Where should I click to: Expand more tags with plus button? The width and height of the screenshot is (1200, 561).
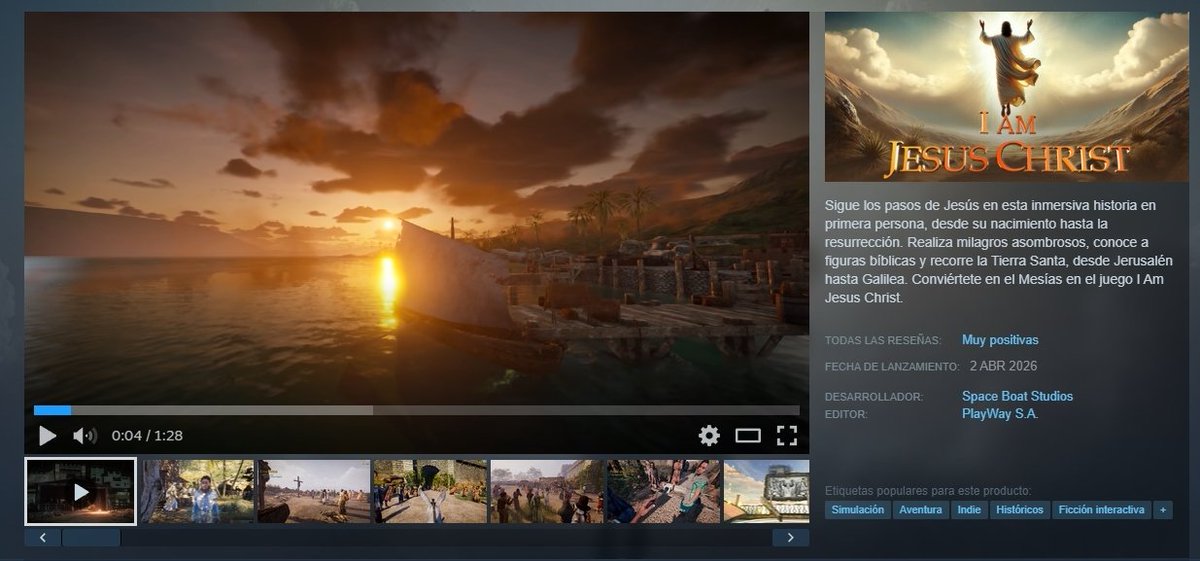(1162, 510)
